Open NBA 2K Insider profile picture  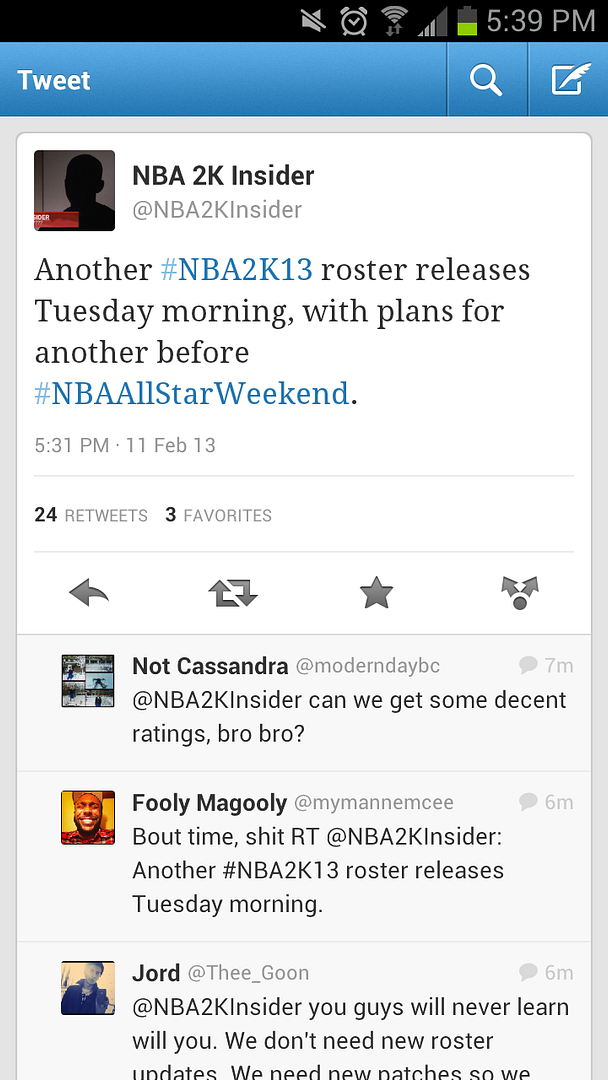point(74,190)
